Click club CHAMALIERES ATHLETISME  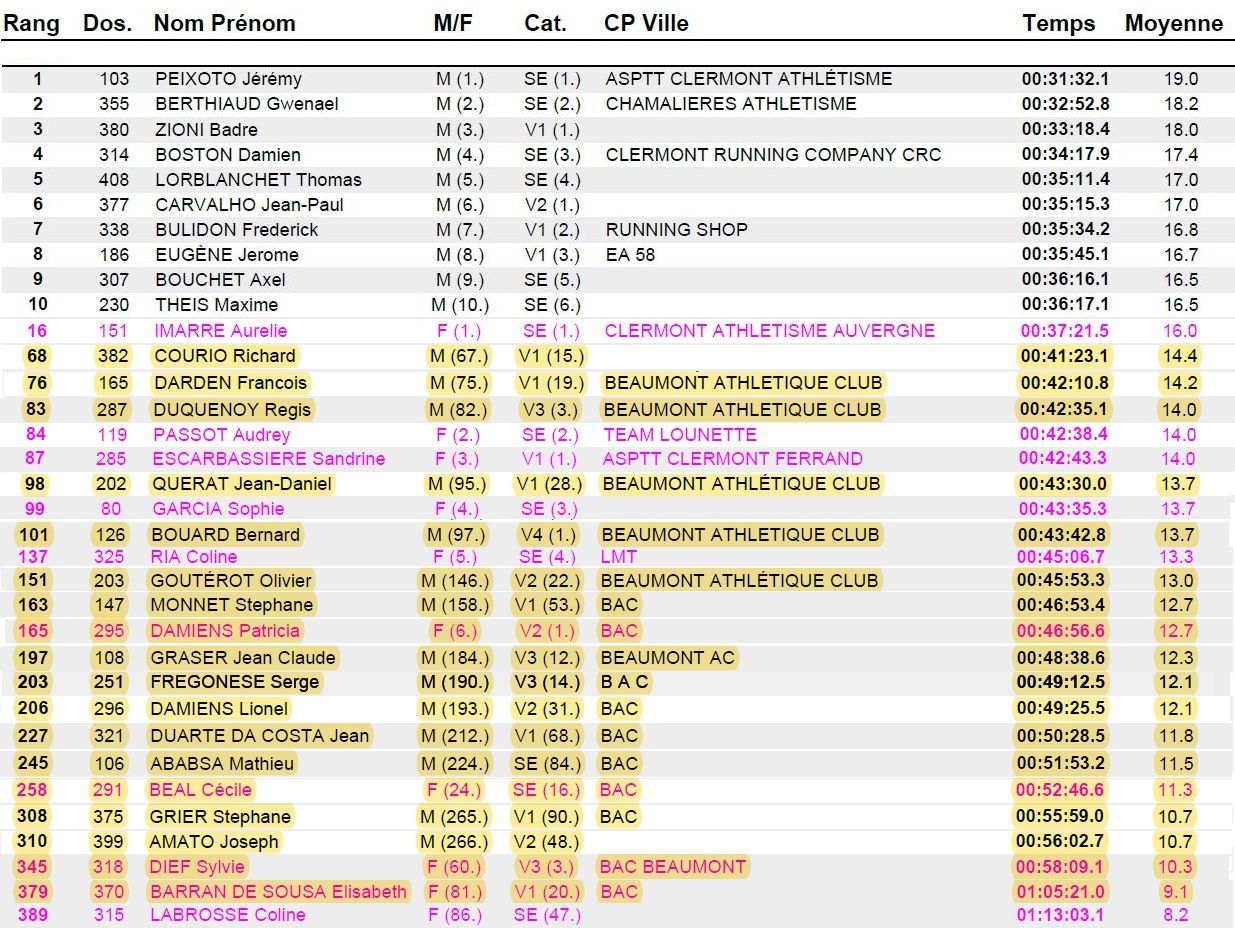[x=731, y=104]
